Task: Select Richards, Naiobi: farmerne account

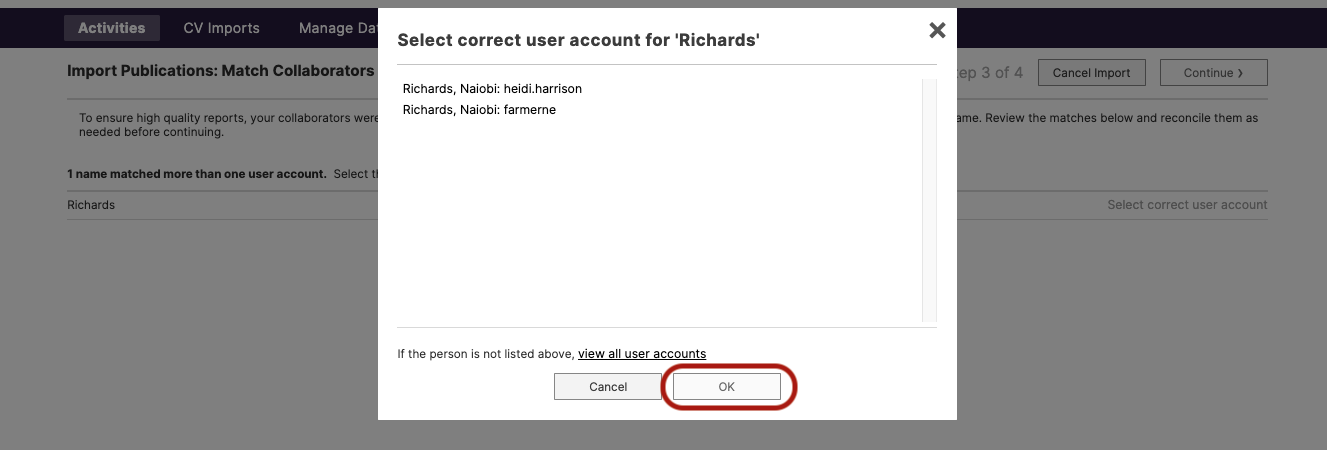Action: tap(479, 110)
